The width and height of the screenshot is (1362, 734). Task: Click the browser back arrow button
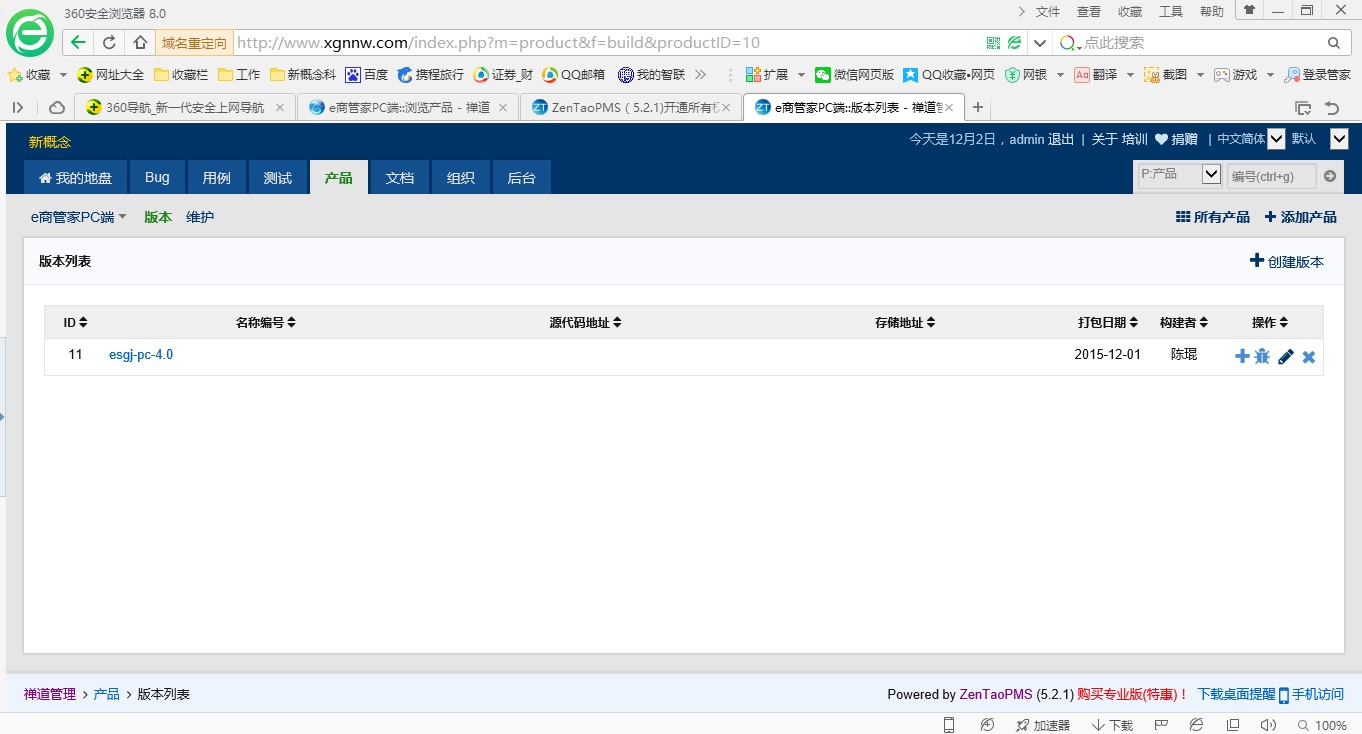tap(78, 43)
